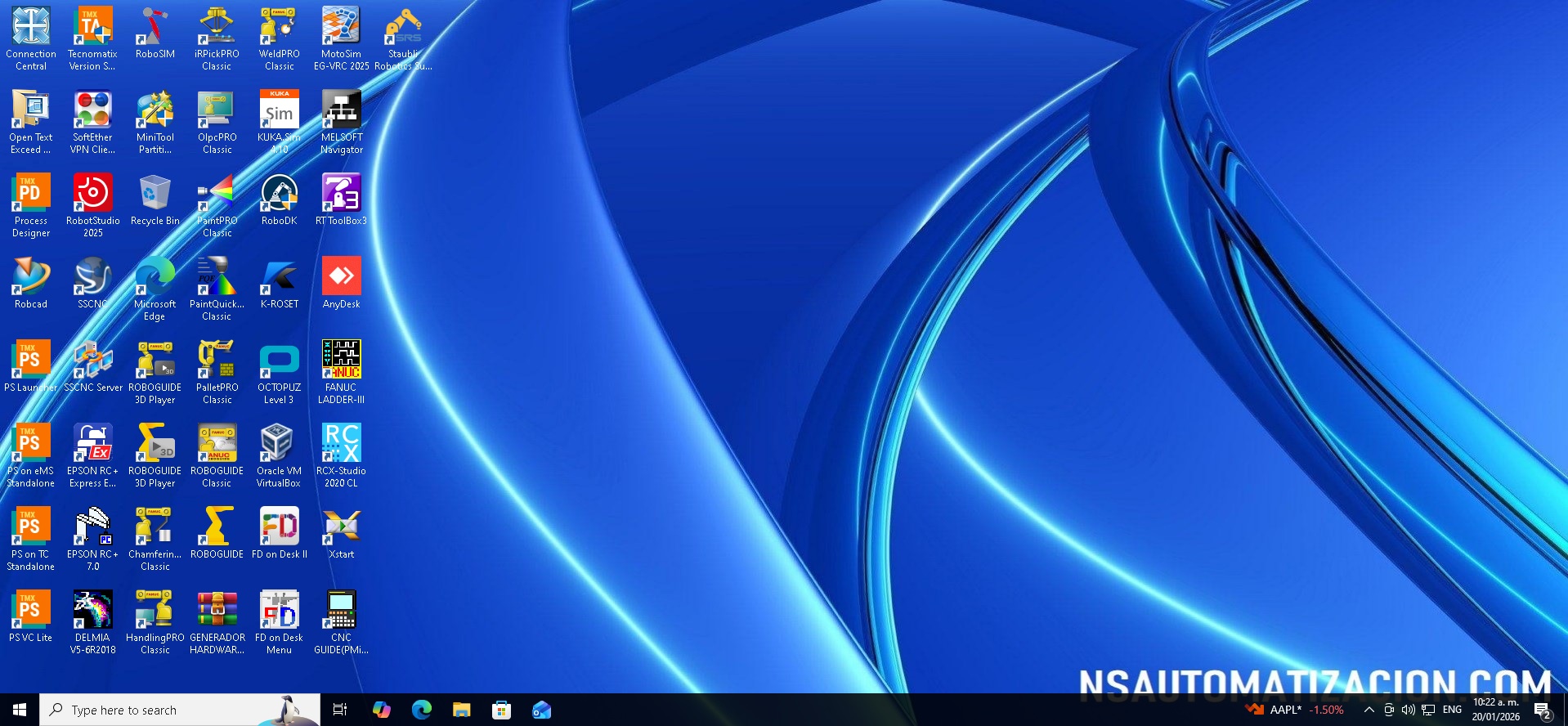Image resolution: width=1568 pixels, height=726 pixels.
Task: Open File Explorer from the taskbar
Action: 462,710
